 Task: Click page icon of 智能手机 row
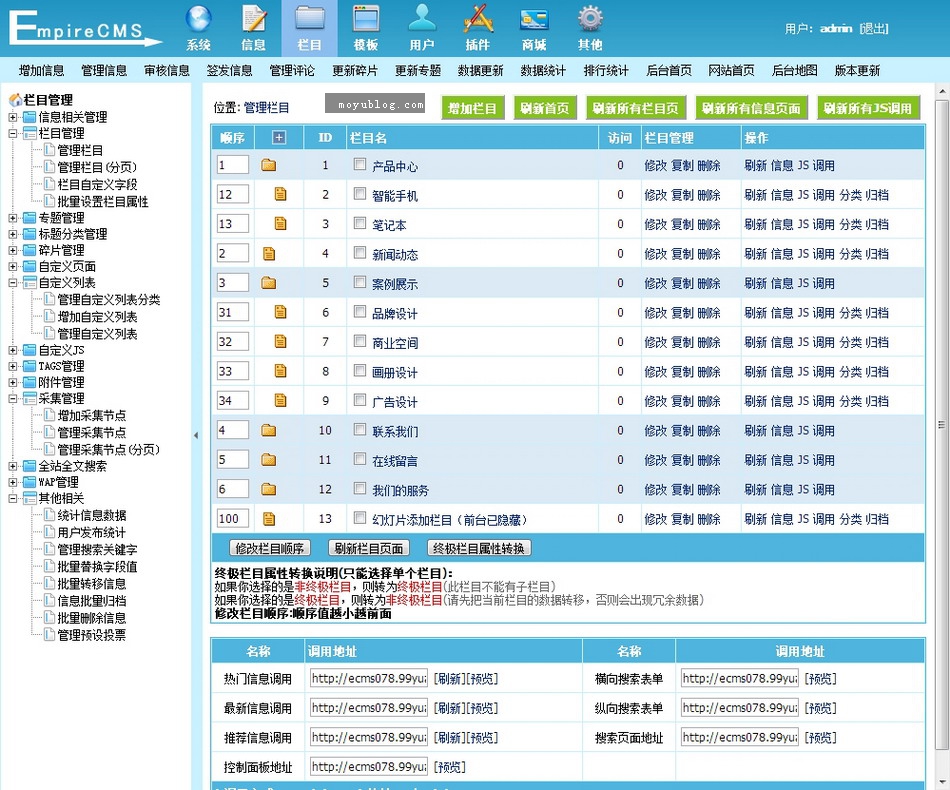pyautogui.click(x=280, y=194)
